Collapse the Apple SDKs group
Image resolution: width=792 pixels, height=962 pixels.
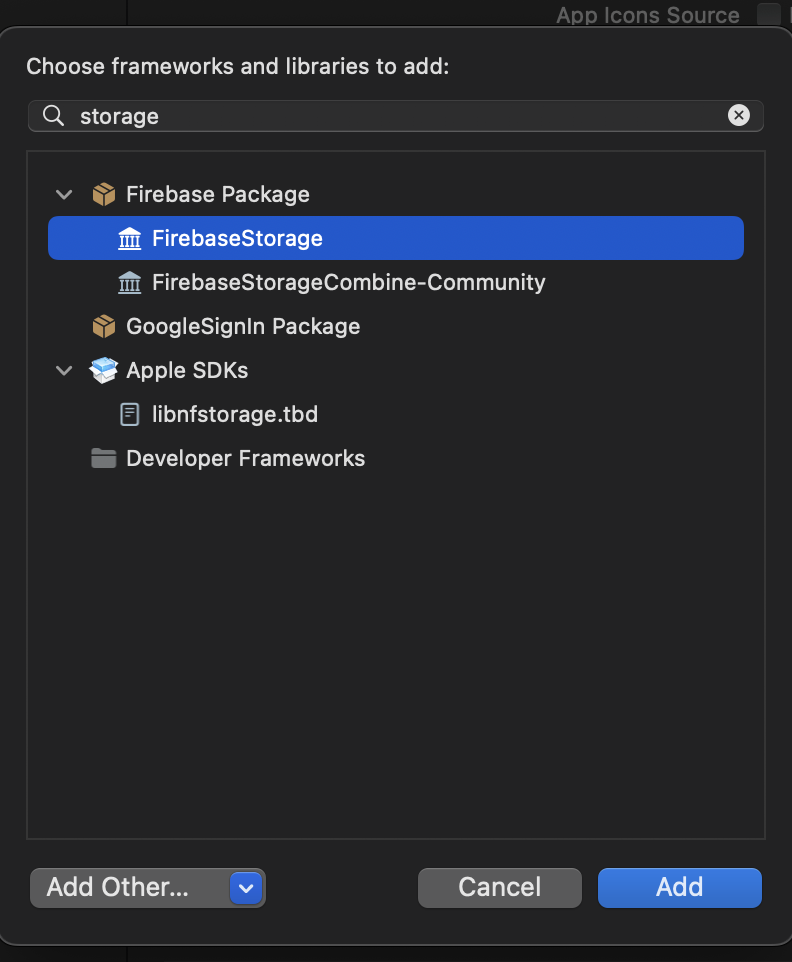click(64, 370)
